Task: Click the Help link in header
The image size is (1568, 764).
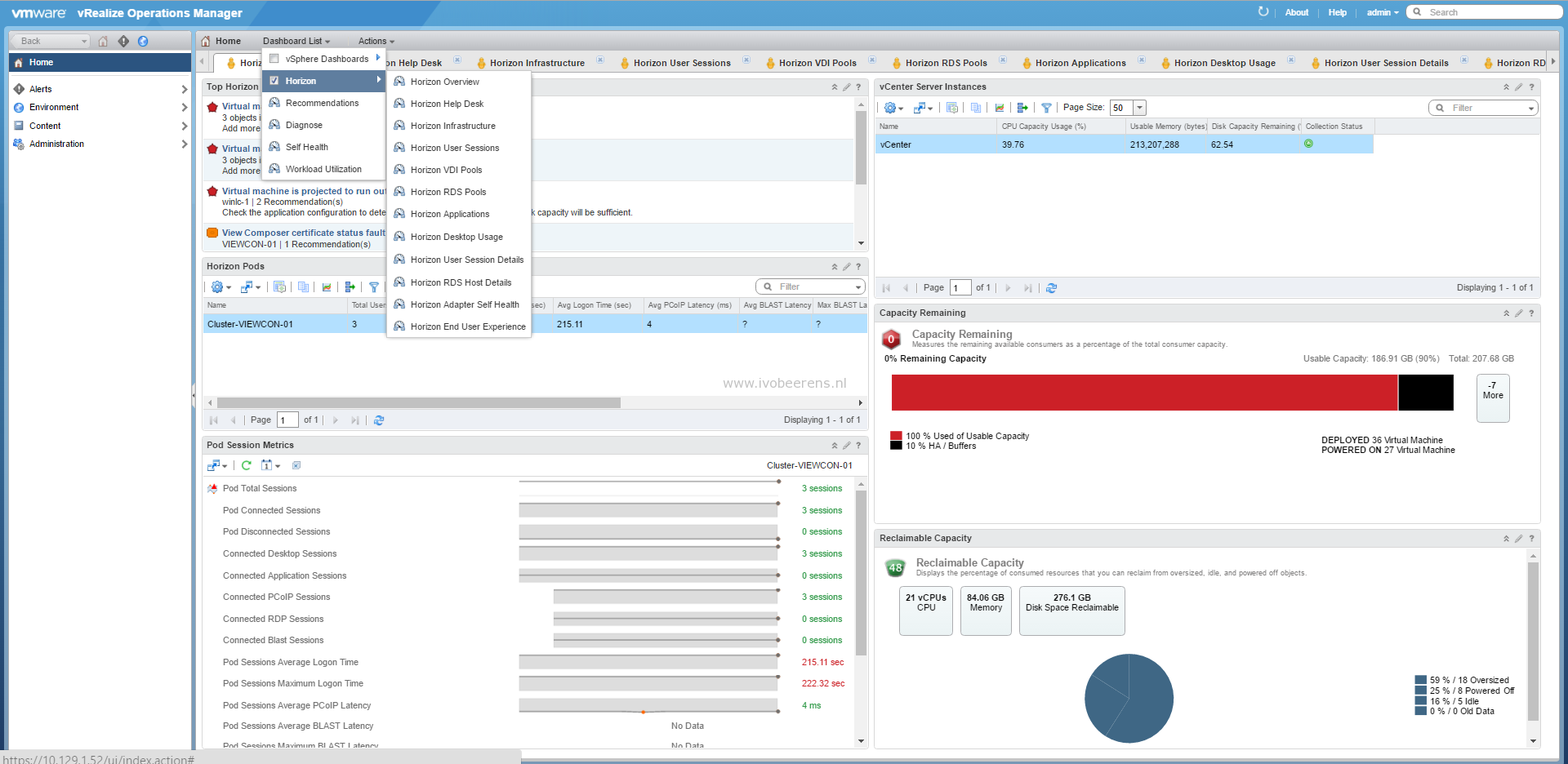Action: click(1337, 12)
